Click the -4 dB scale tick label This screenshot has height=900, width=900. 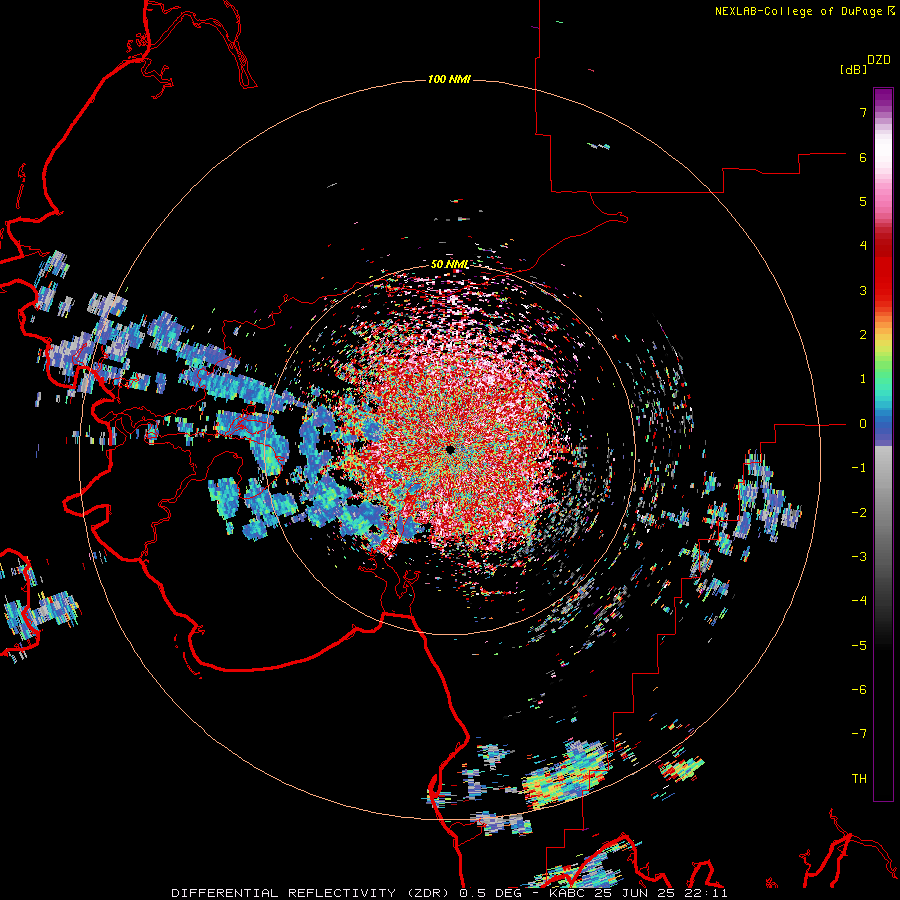859,601
